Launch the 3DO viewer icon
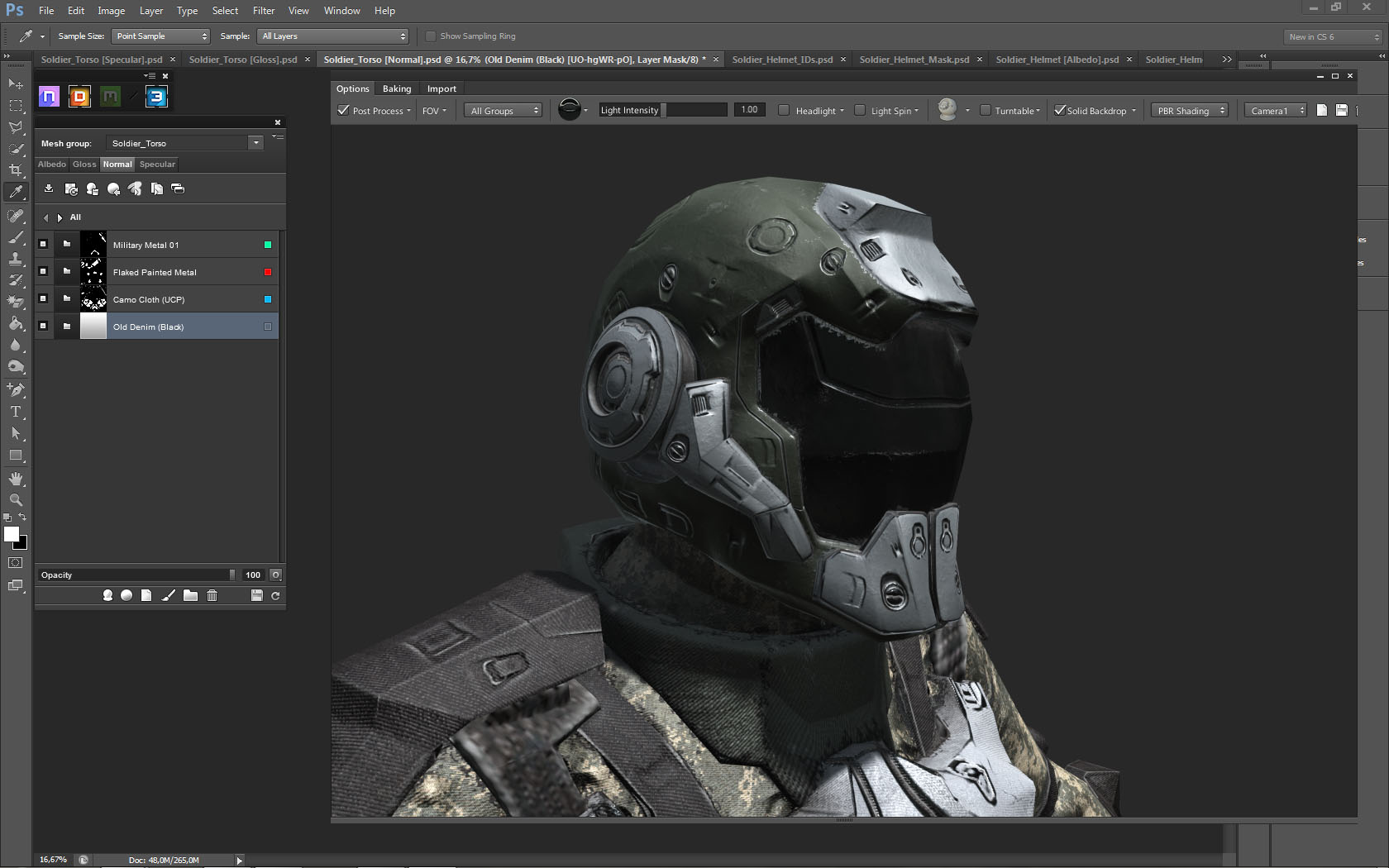The image size is (1389, 868). 156,97
